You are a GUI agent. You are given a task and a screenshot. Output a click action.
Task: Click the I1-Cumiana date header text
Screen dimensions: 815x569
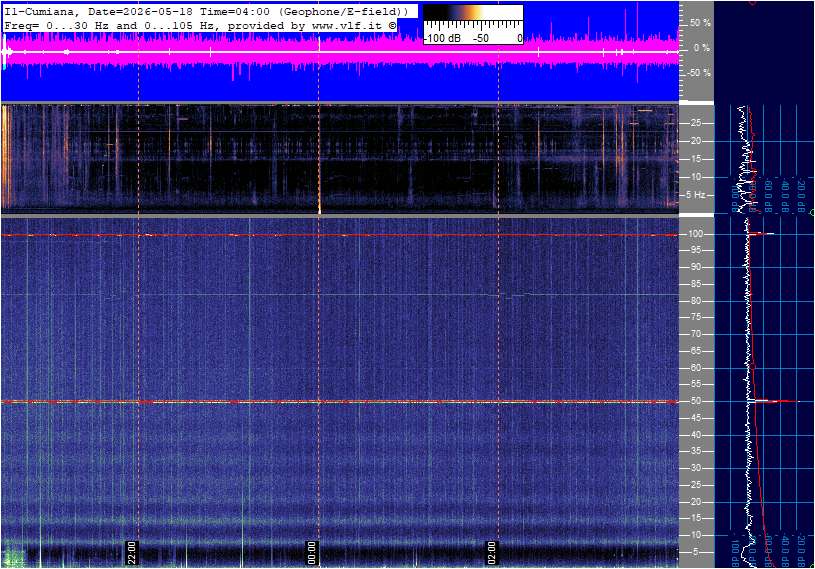(x=206, y=11)
